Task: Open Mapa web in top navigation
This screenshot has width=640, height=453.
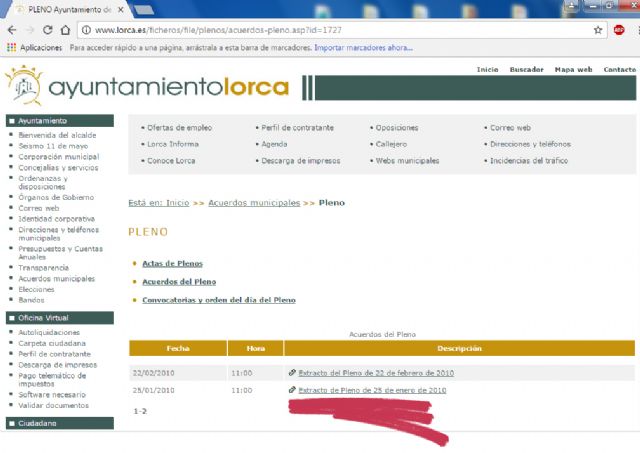Action: [x=573, y=70]
